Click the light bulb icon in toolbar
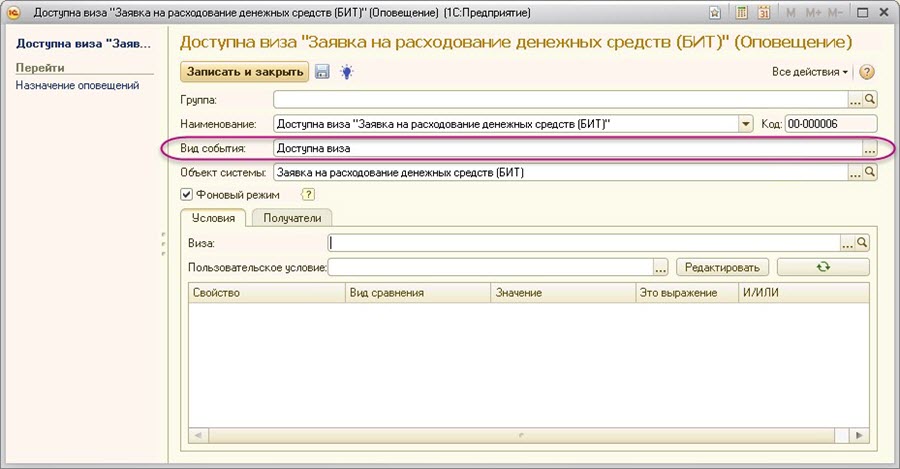The image size is (900, 469). point(346,72)
